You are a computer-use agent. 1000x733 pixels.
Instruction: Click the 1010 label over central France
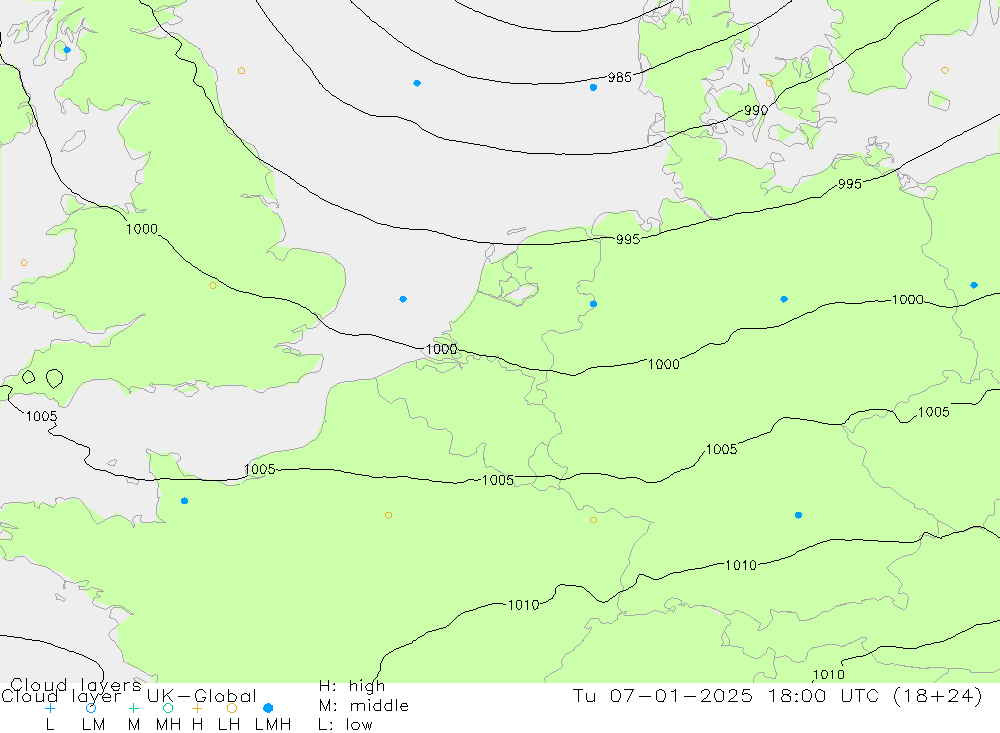click(x=524, y=605)
